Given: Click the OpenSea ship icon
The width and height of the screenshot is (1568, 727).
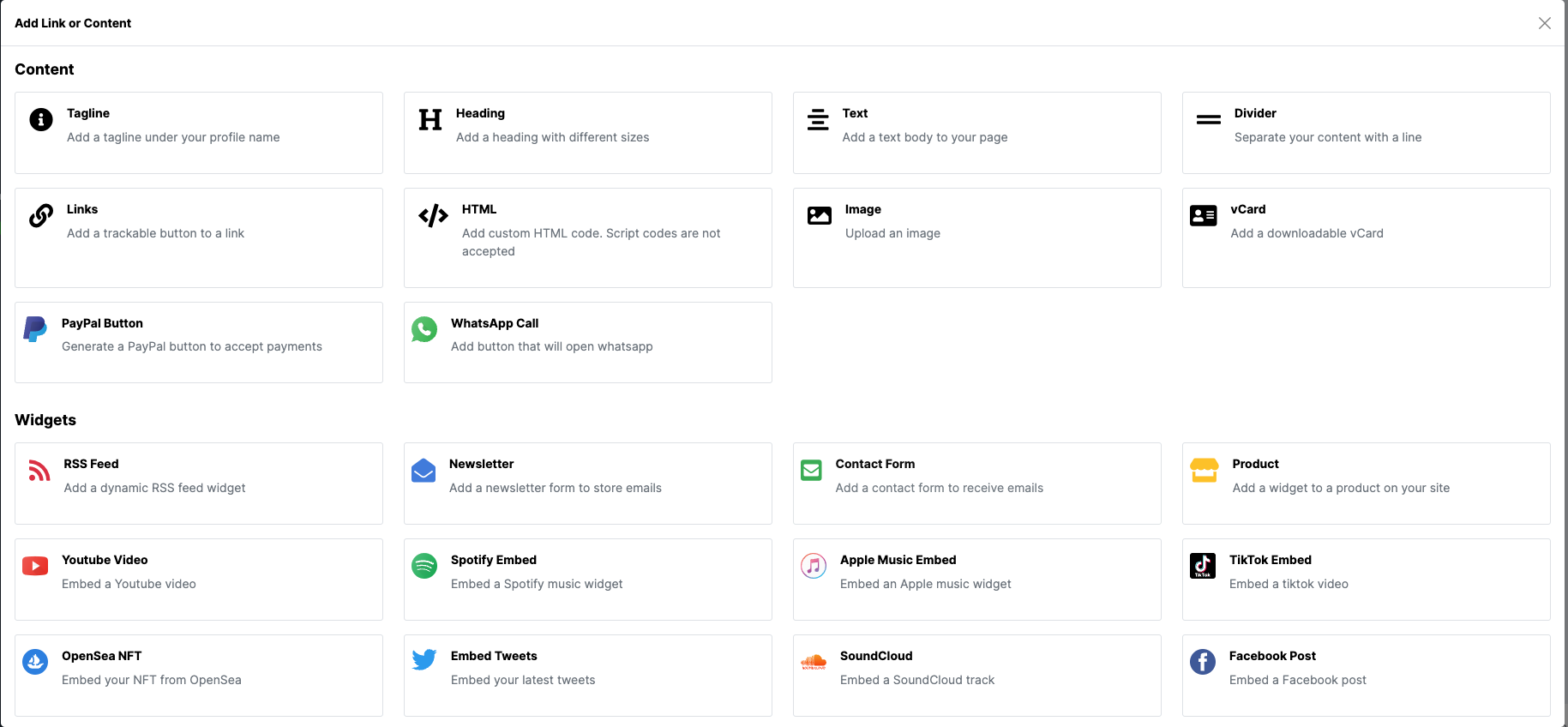Looking at the screenshot, I should click(35, 662).
